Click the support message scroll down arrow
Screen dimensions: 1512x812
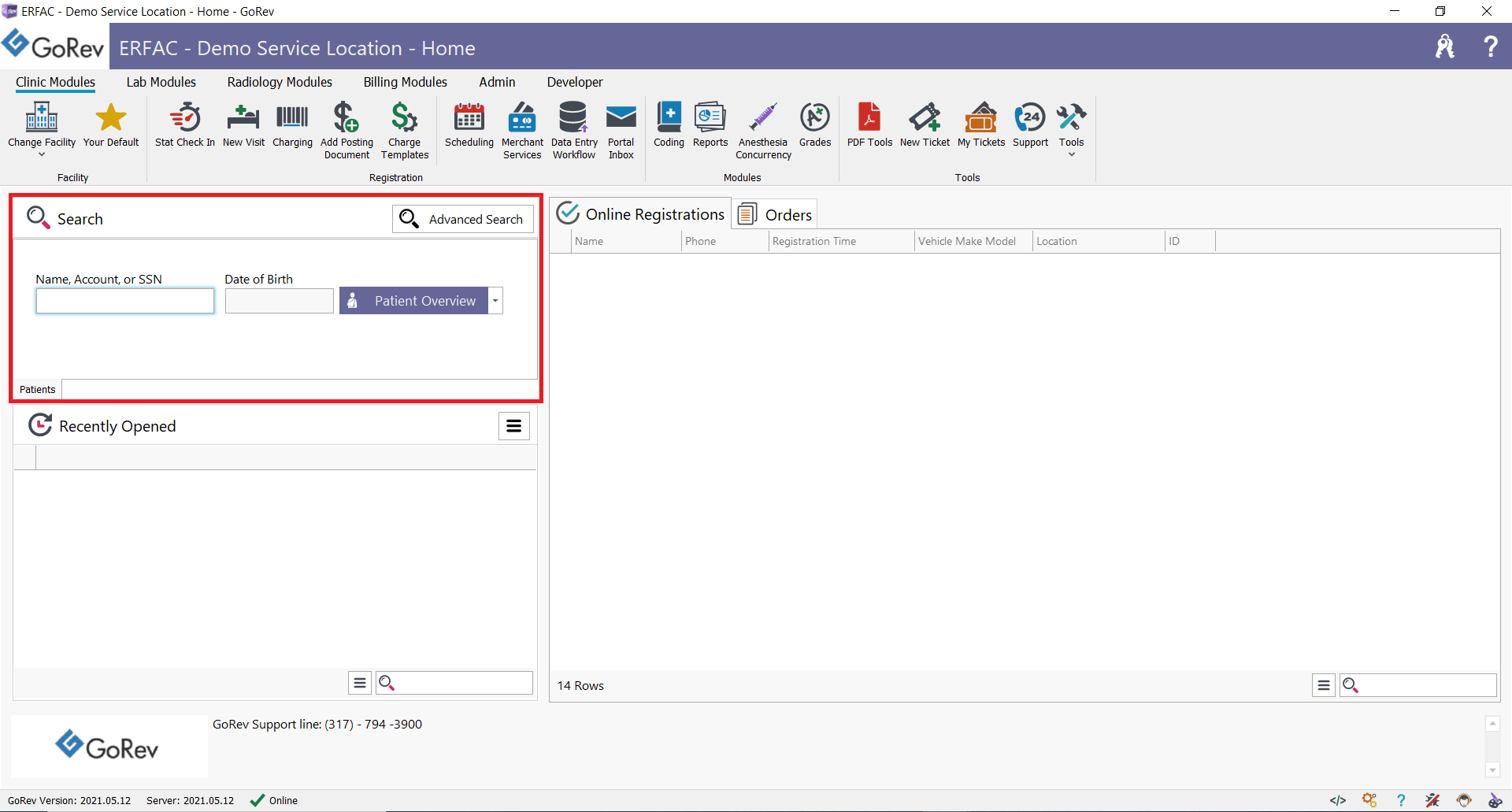tap(1492, 770)
